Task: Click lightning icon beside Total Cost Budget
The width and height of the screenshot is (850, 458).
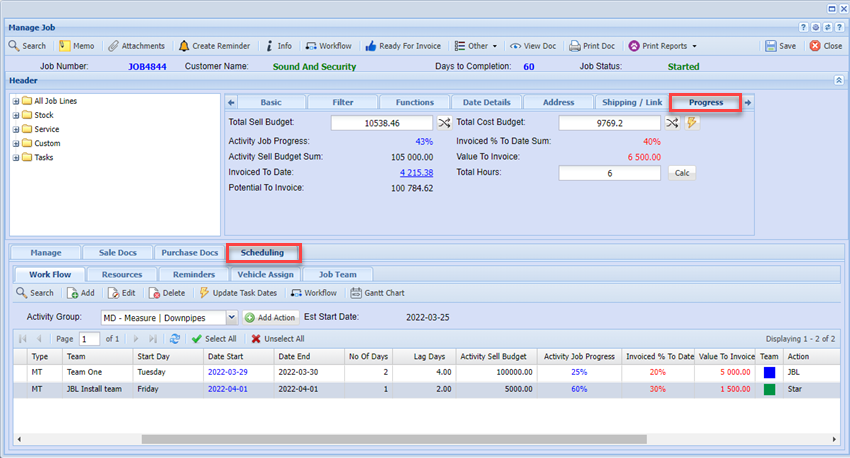Action: 692,123
